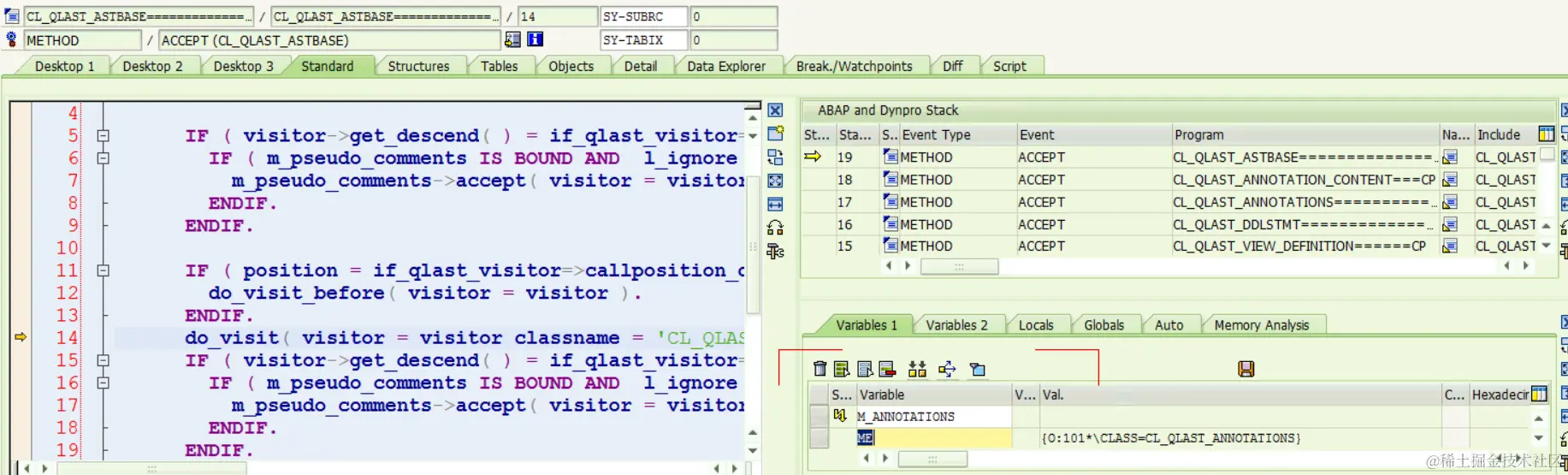Click the Variable column header
The image size is (1568, 475).
pos(933,395)
